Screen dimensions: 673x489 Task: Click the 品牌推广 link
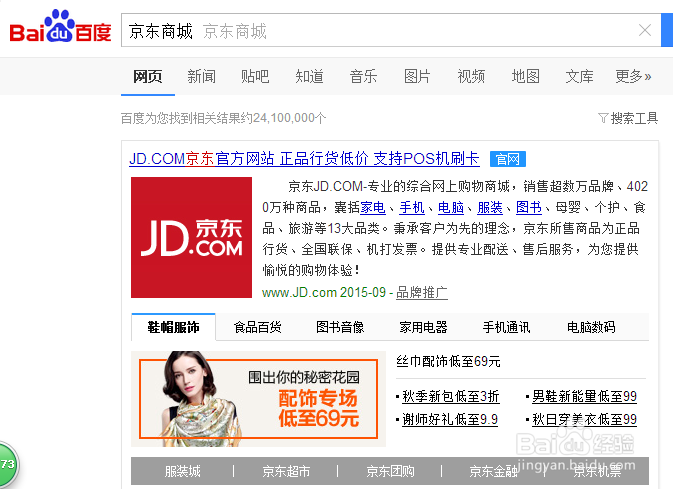click(x=421, y=292)
